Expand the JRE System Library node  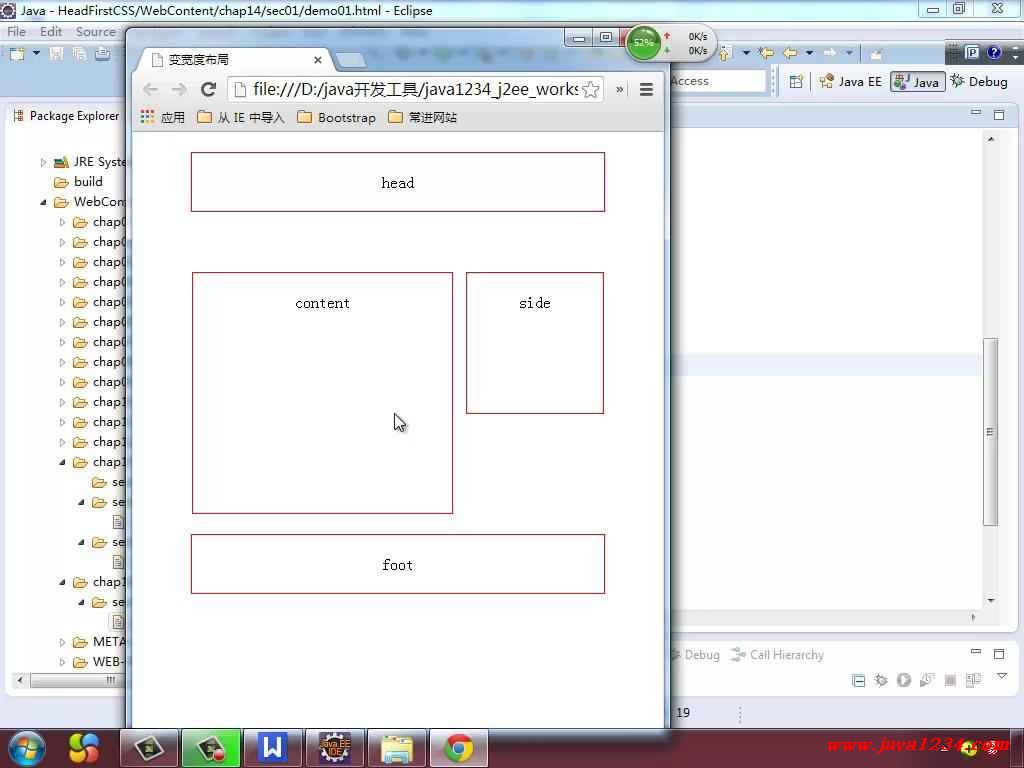click(43, 162)
